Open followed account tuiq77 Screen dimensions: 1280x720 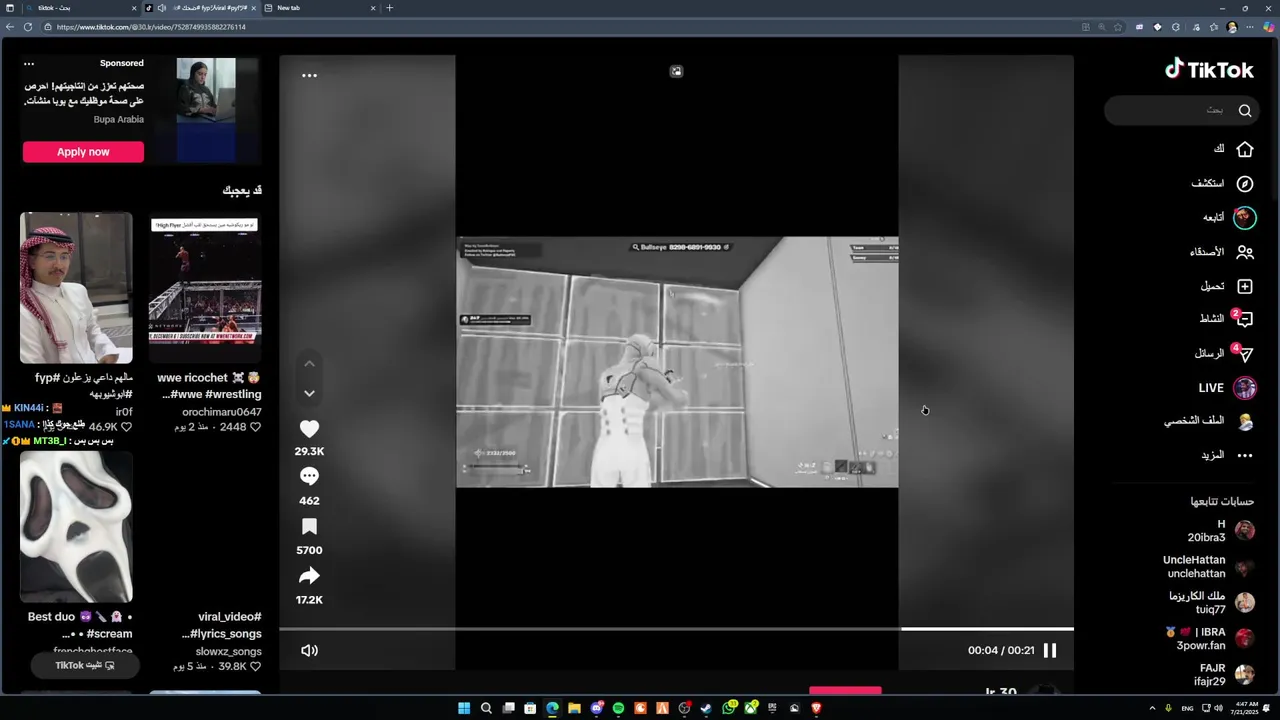tap(1211, 603)
